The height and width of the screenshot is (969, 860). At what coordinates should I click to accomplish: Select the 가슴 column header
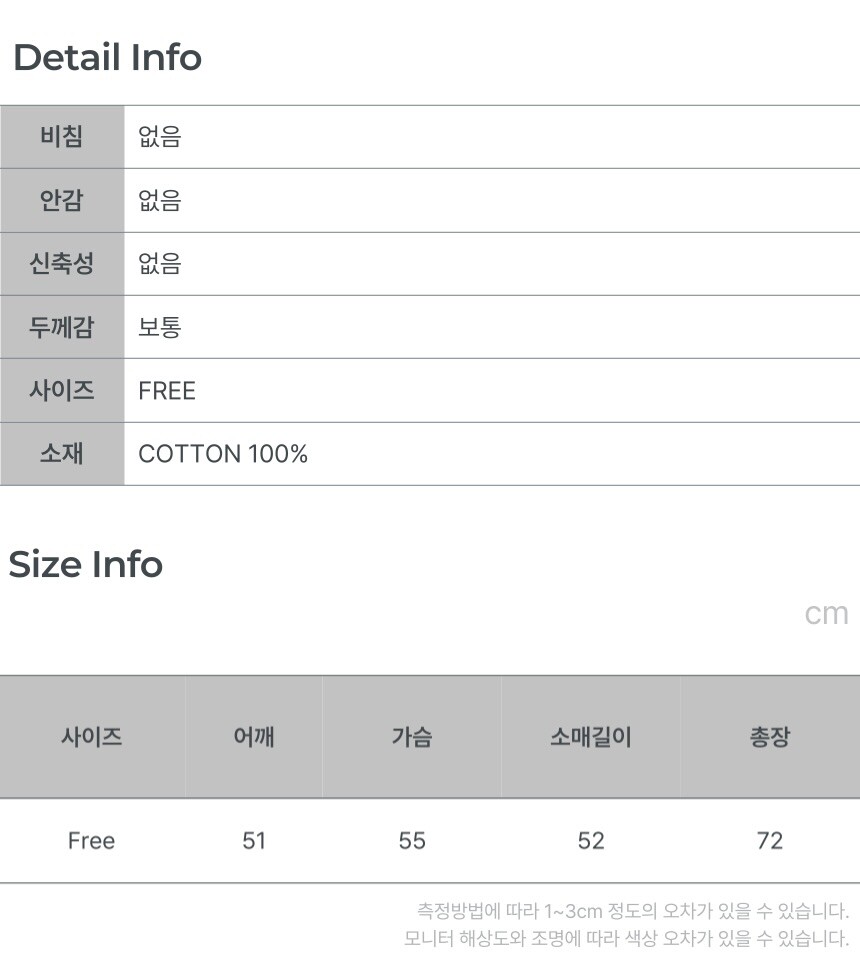click(x=412, y=738)
